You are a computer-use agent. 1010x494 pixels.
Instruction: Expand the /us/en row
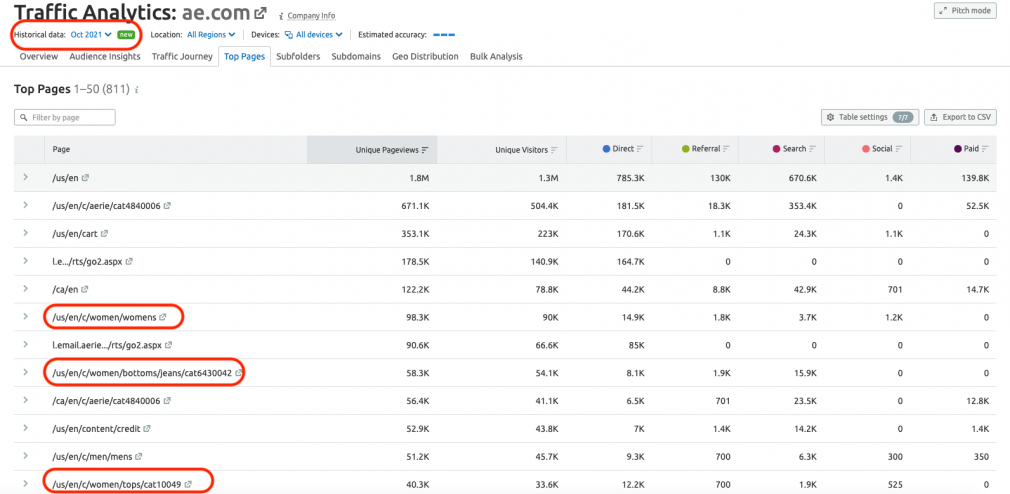(x=26, y=176)
